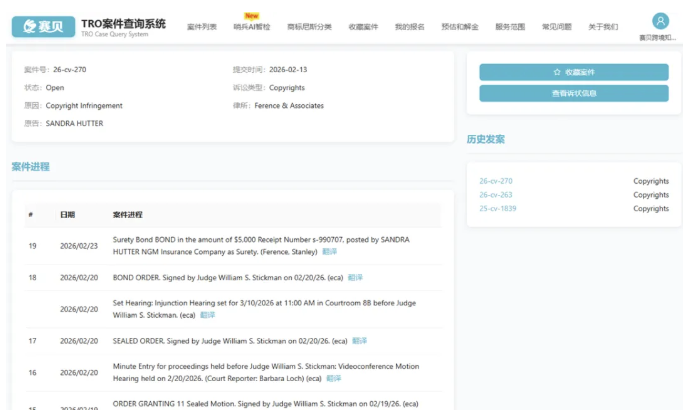The image size is (695, 415).
Task: Open 服务范围 menu item
Action: [510, 27]
